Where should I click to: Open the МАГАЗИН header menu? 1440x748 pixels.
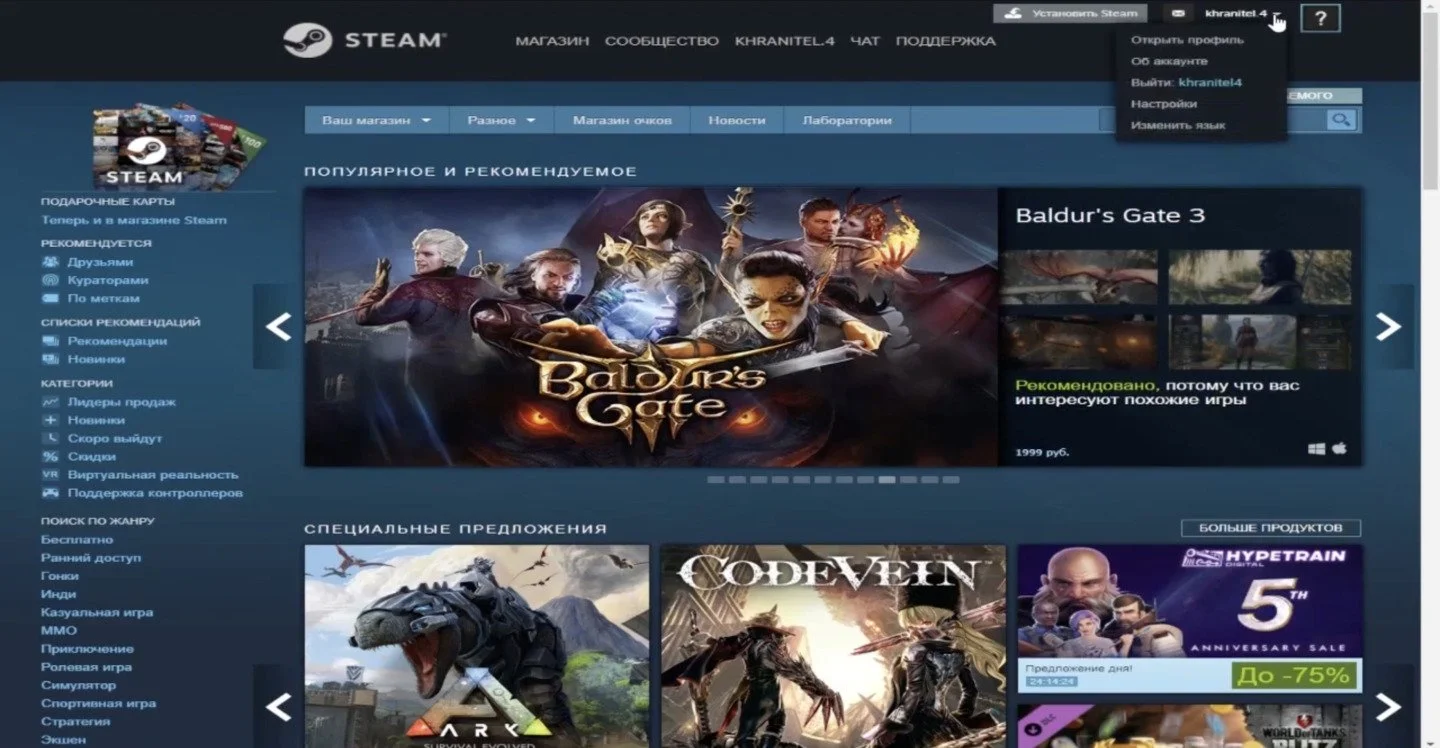pyautogui.click(x=552, y=41)
